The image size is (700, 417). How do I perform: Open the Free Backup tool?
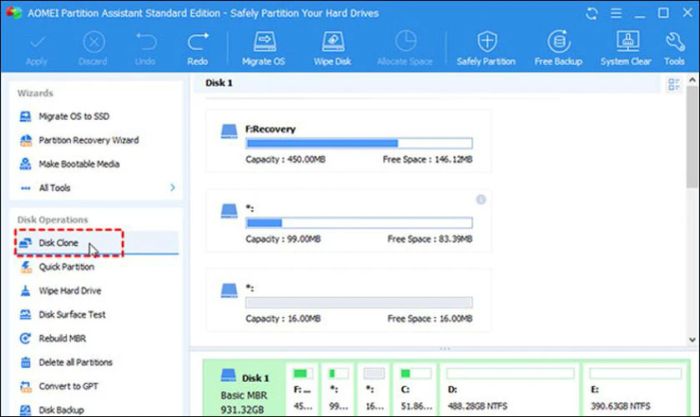558,49
